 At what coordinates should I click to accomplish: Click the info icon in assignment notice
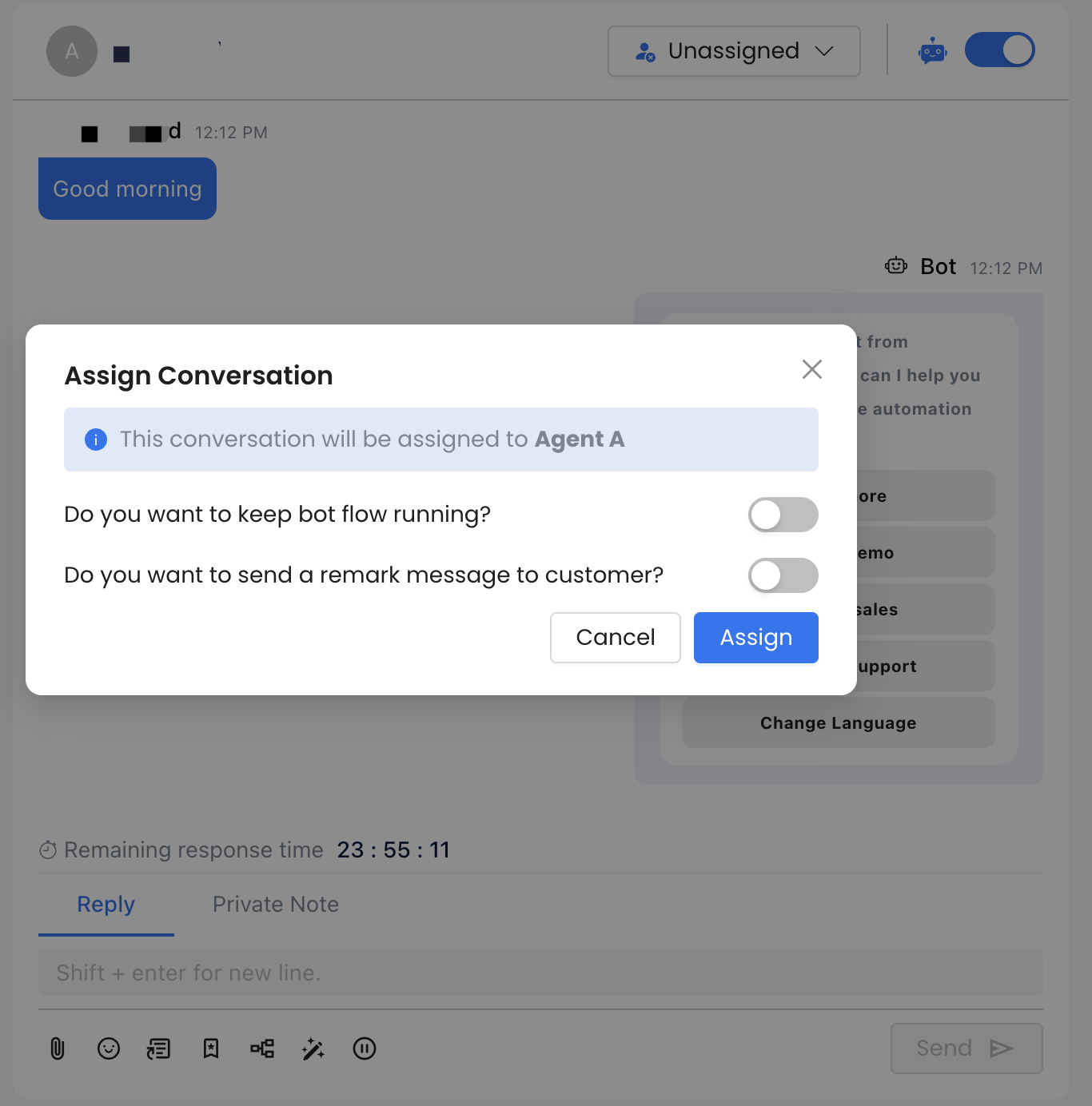96,440
